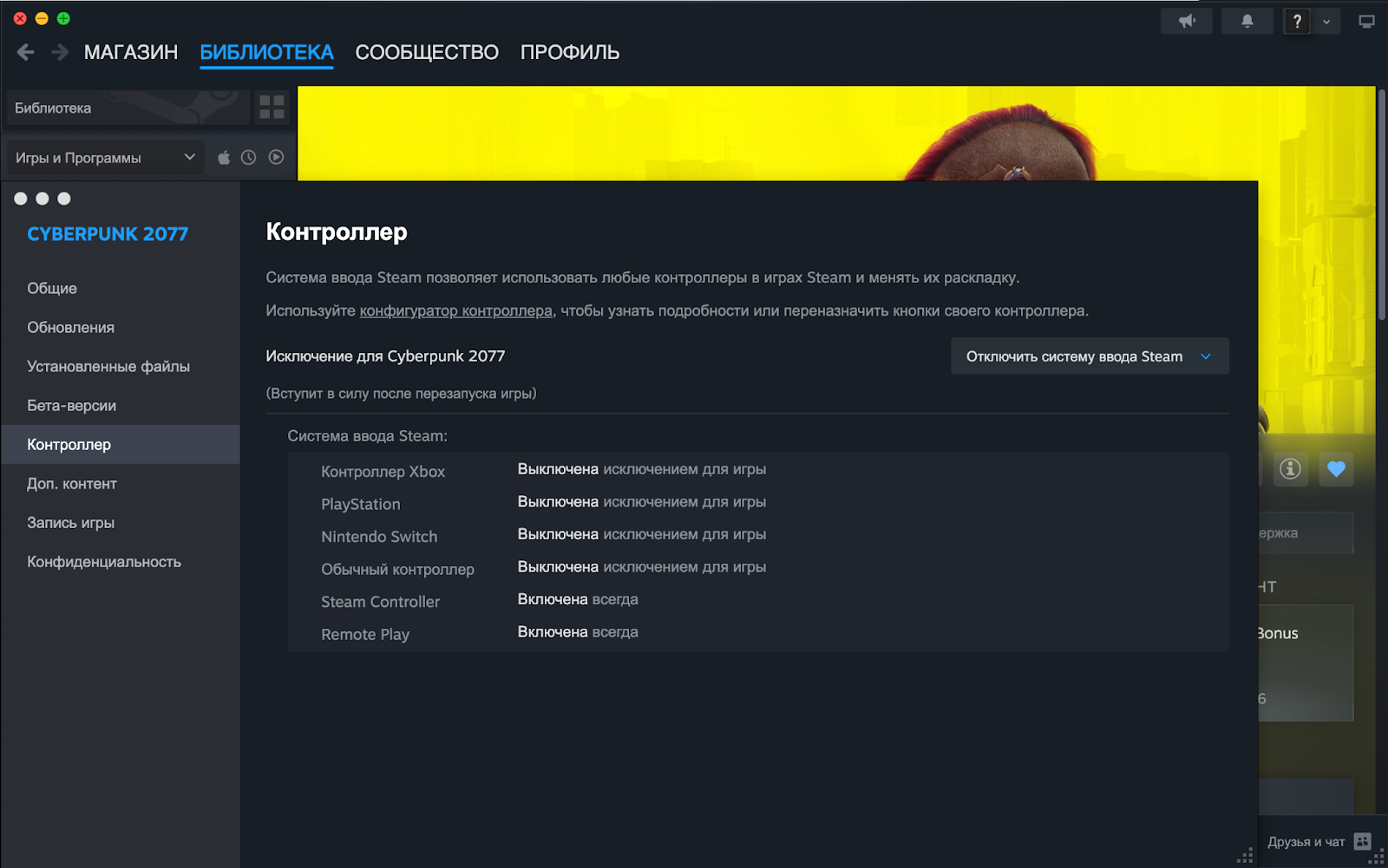This screenshot has height=868, width=1388.
Task: Filter by macOS Apple icon
Action: click(224, 158)
